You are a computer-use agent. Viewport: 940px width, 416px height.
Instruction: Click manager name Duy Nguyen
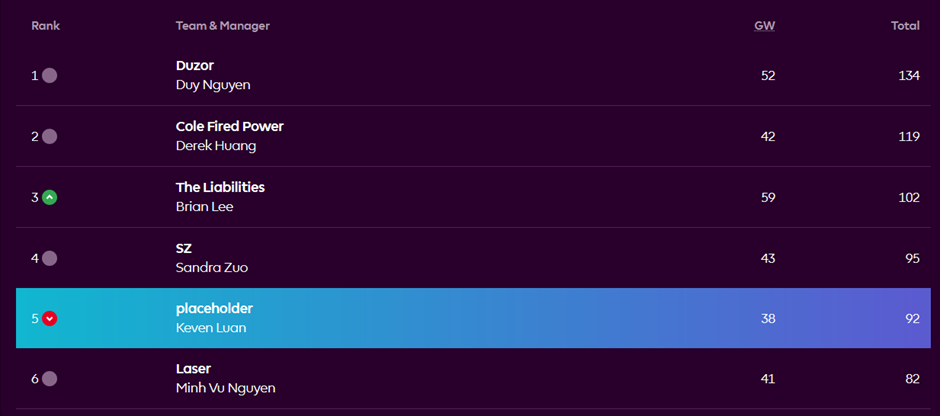point(213,85)
